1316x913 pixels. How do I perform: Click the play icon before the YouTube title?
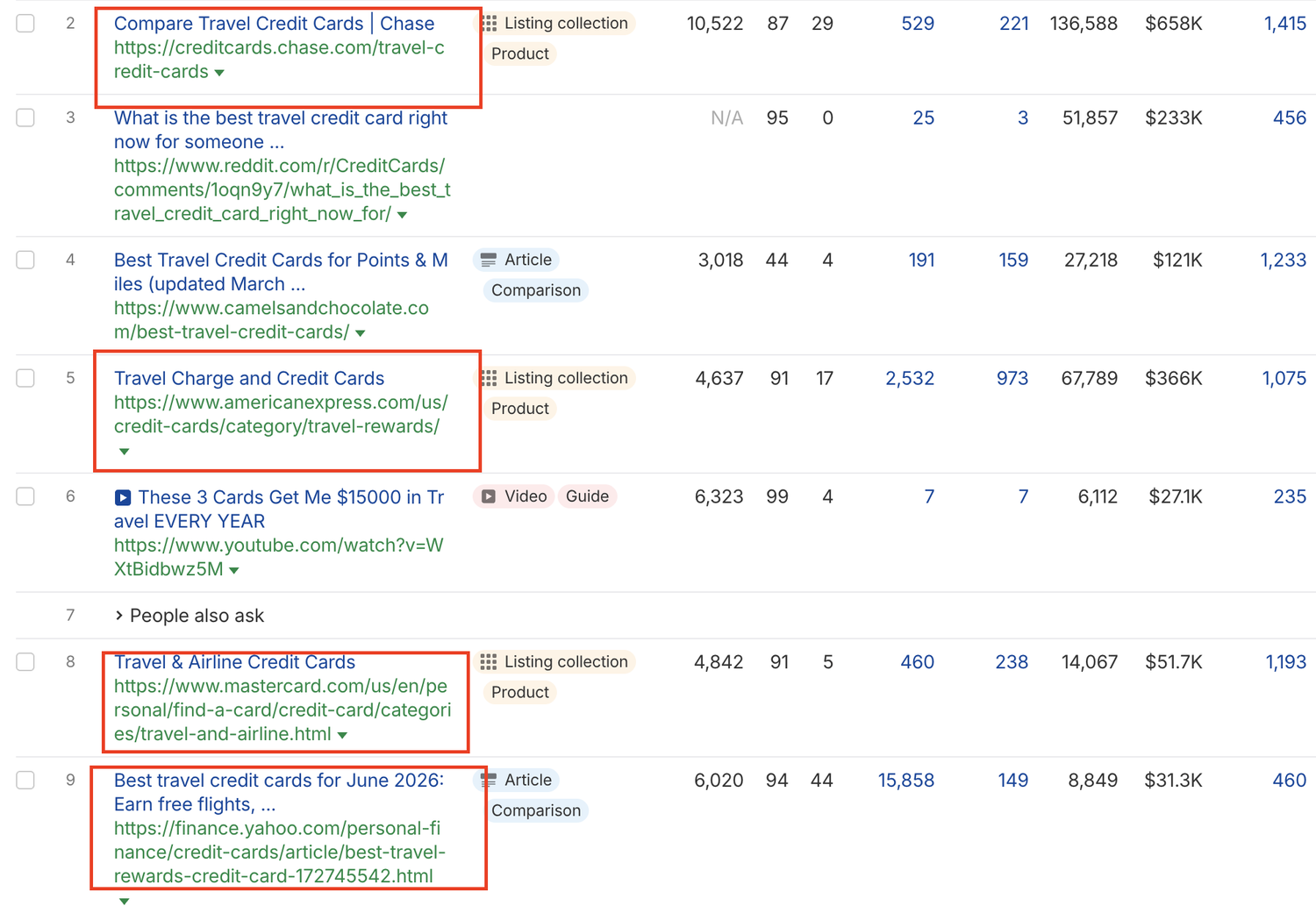123,497
